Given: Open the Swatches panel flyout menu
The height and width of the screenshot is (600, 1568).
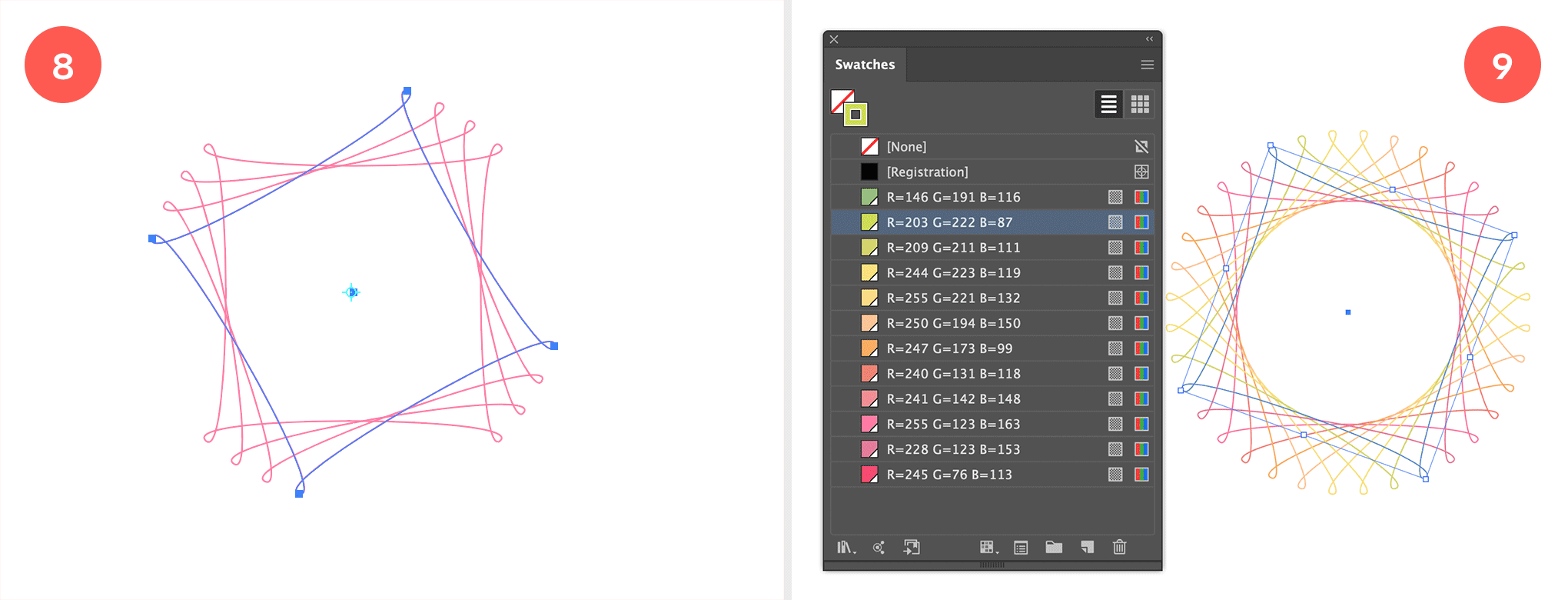Looking at the screenshot, I should [1147, 65].
